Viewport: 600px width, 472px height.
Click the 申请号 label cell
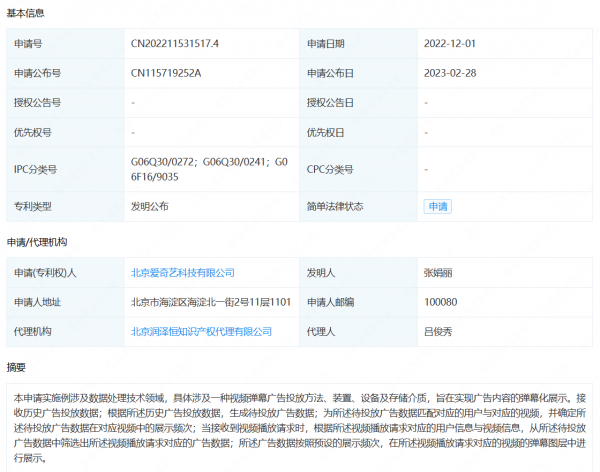click(65, 44)
